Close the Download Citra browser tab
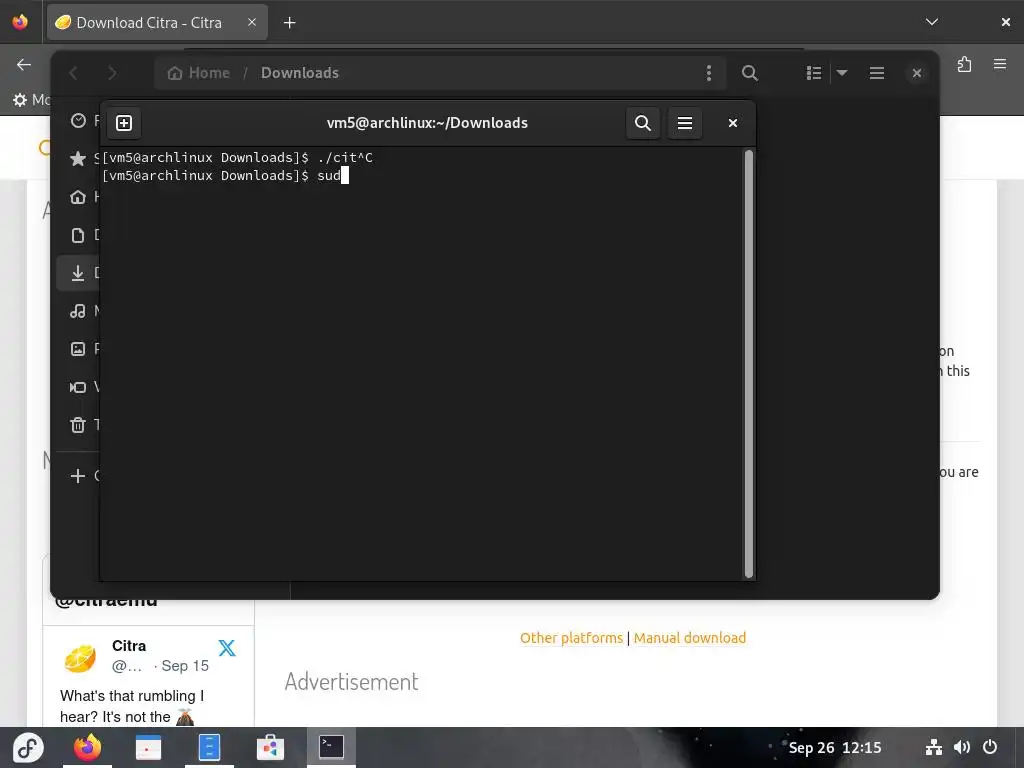 click(251, 22)
